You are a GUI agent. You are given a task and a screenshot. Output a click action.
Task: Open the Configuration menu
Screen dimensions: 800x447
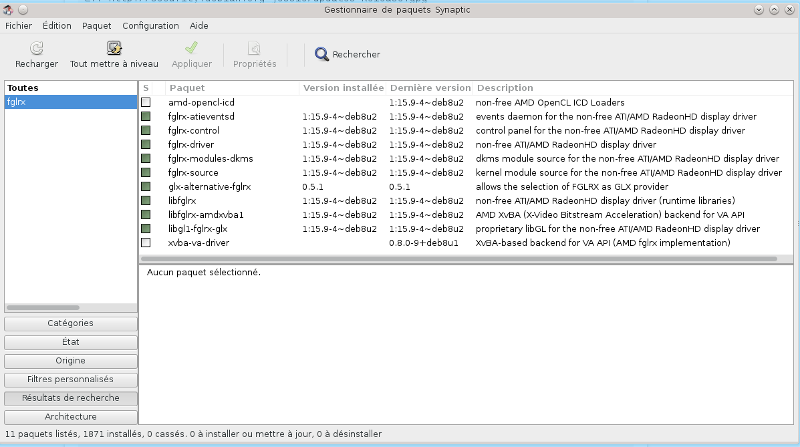pyautogui.click(x=150, y=25)
